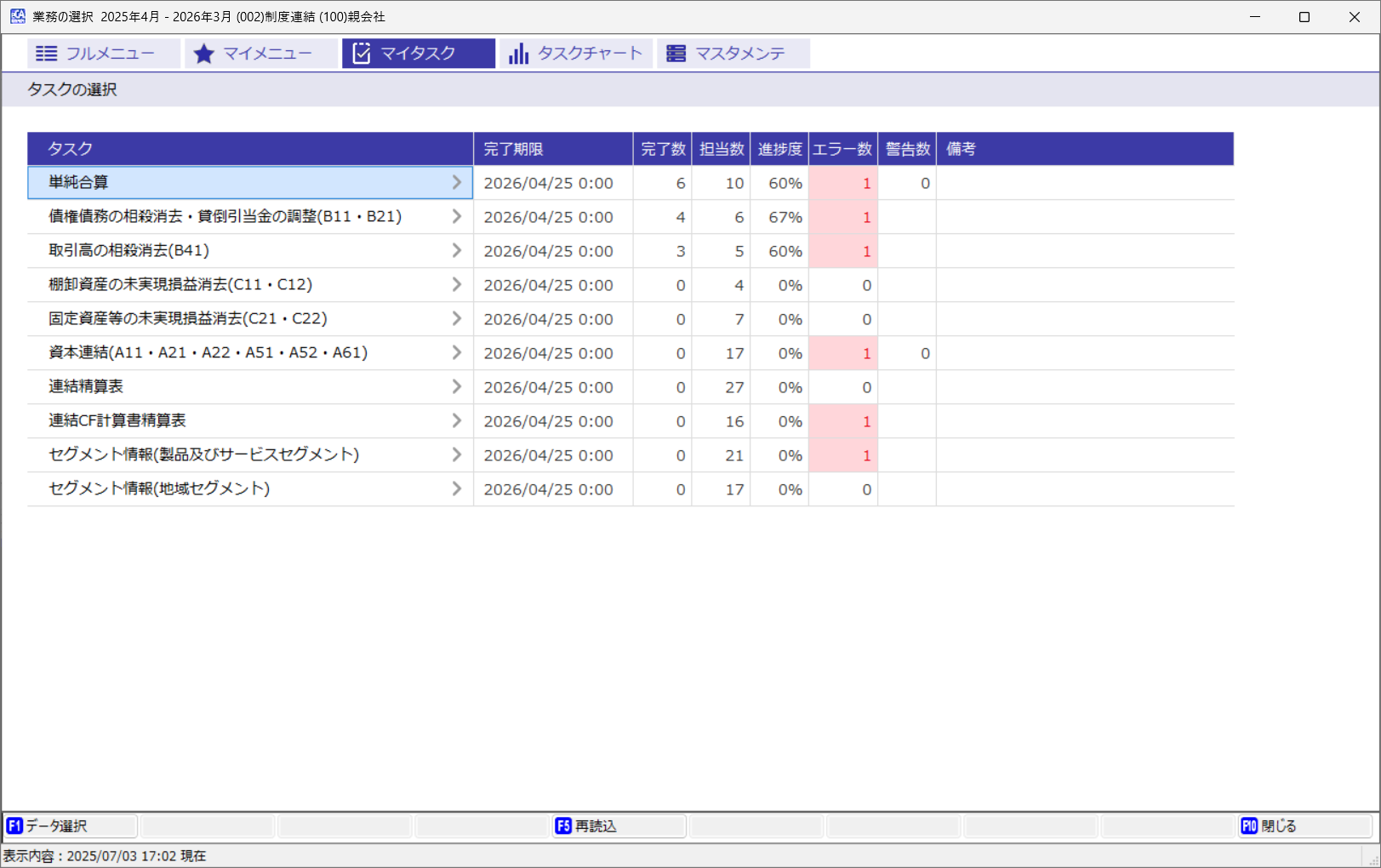Click the pink error count for 単純合算
This screenshot has width=1381, height=868.
pyautogui.click(x=842, y=183)
